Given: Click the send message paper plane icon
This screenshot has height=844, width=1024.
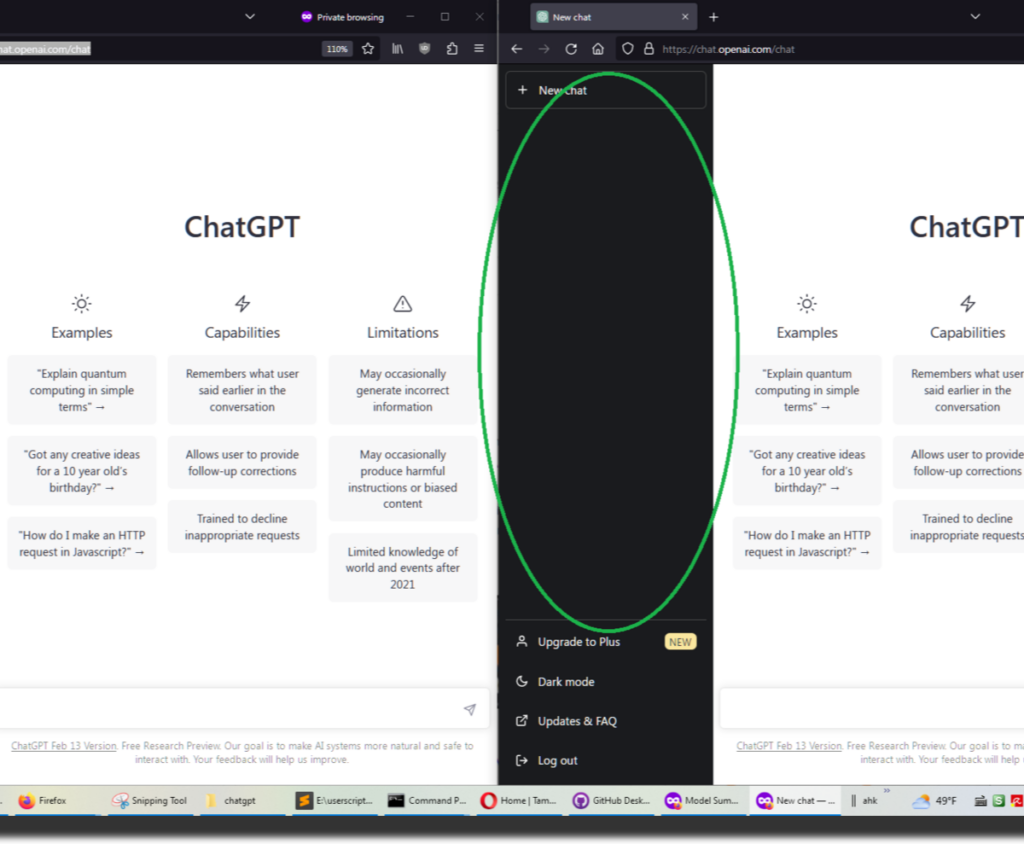Looking at the screenshot, I should point(469,709).
